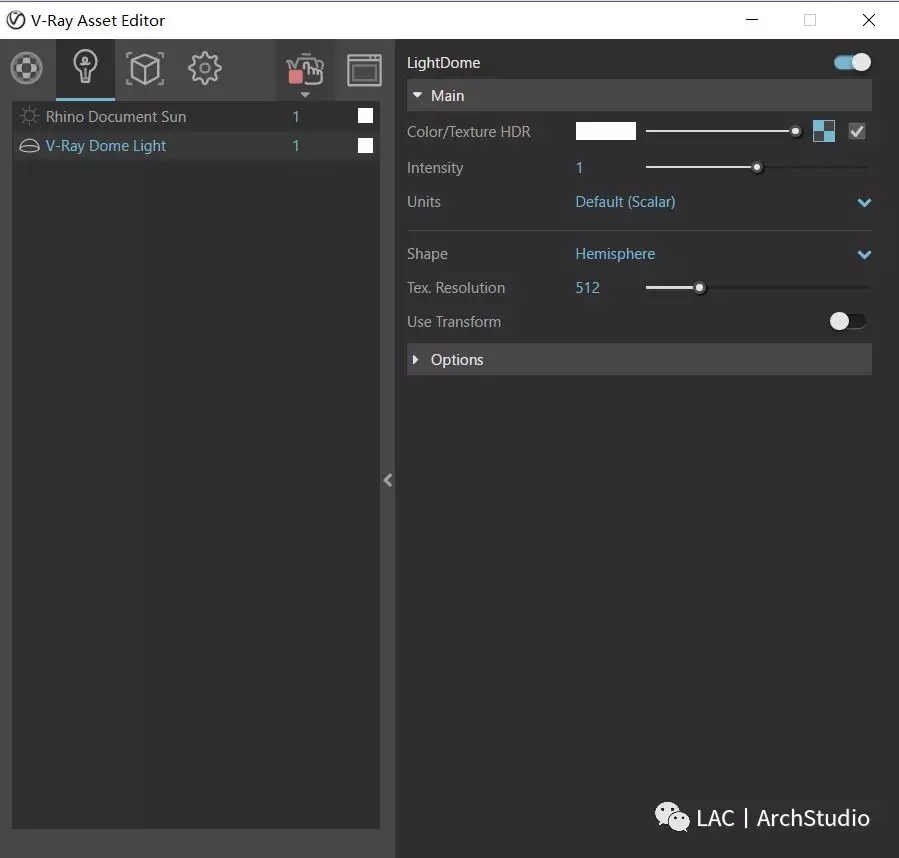
Task: Toggle V-Ray Dome Light dome icon
Action: coord(29,146)
